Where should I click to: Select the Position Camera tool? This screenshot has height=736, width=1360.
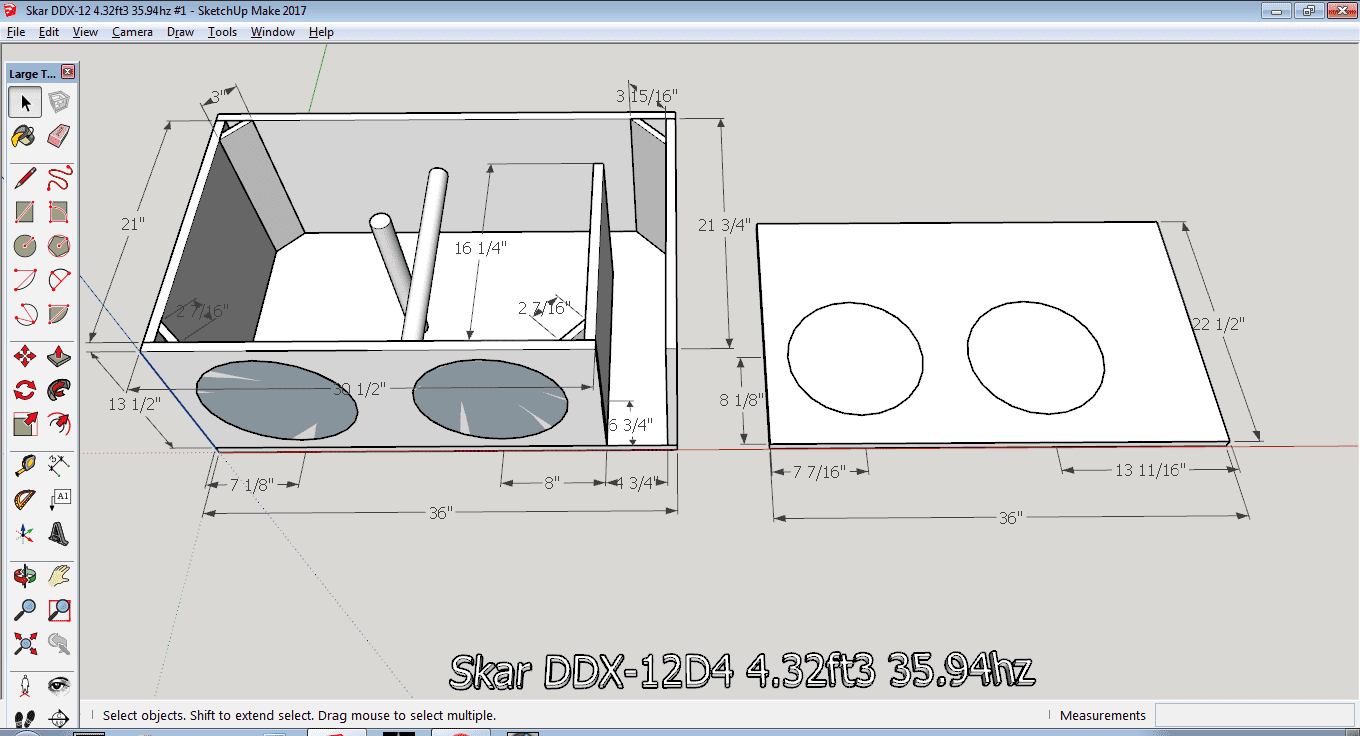(25, 687)
